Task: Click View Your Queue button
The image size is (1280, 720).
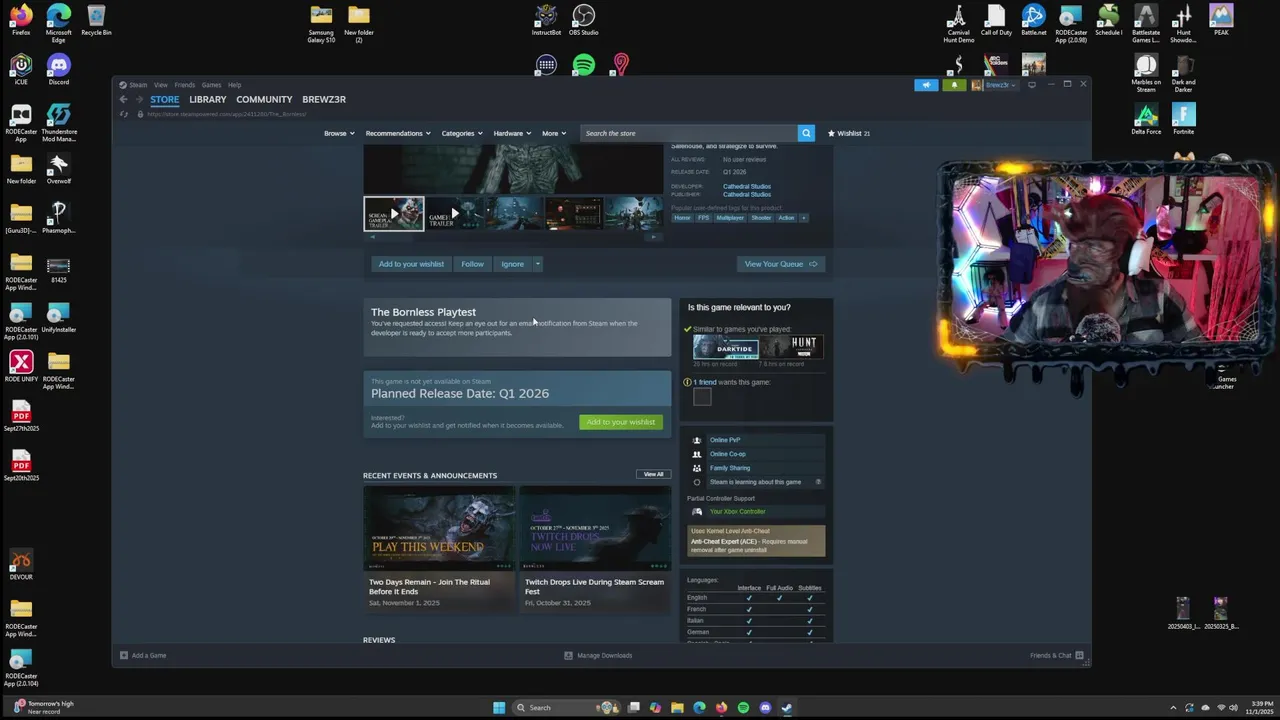Action: [781, 264]
